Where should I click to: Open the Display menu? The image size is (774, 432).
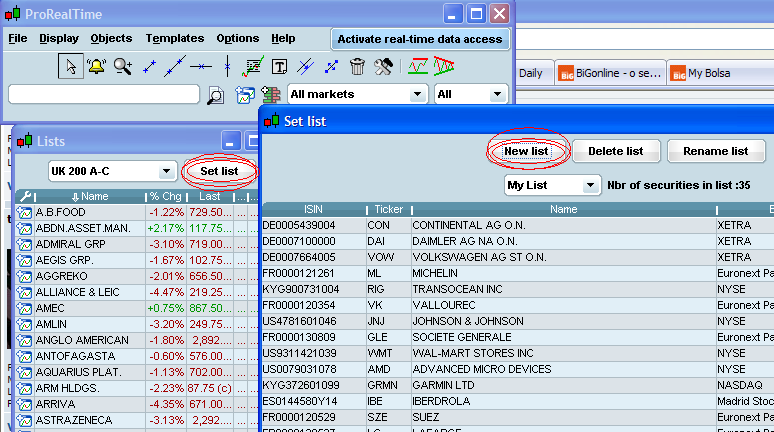(59, 39)
